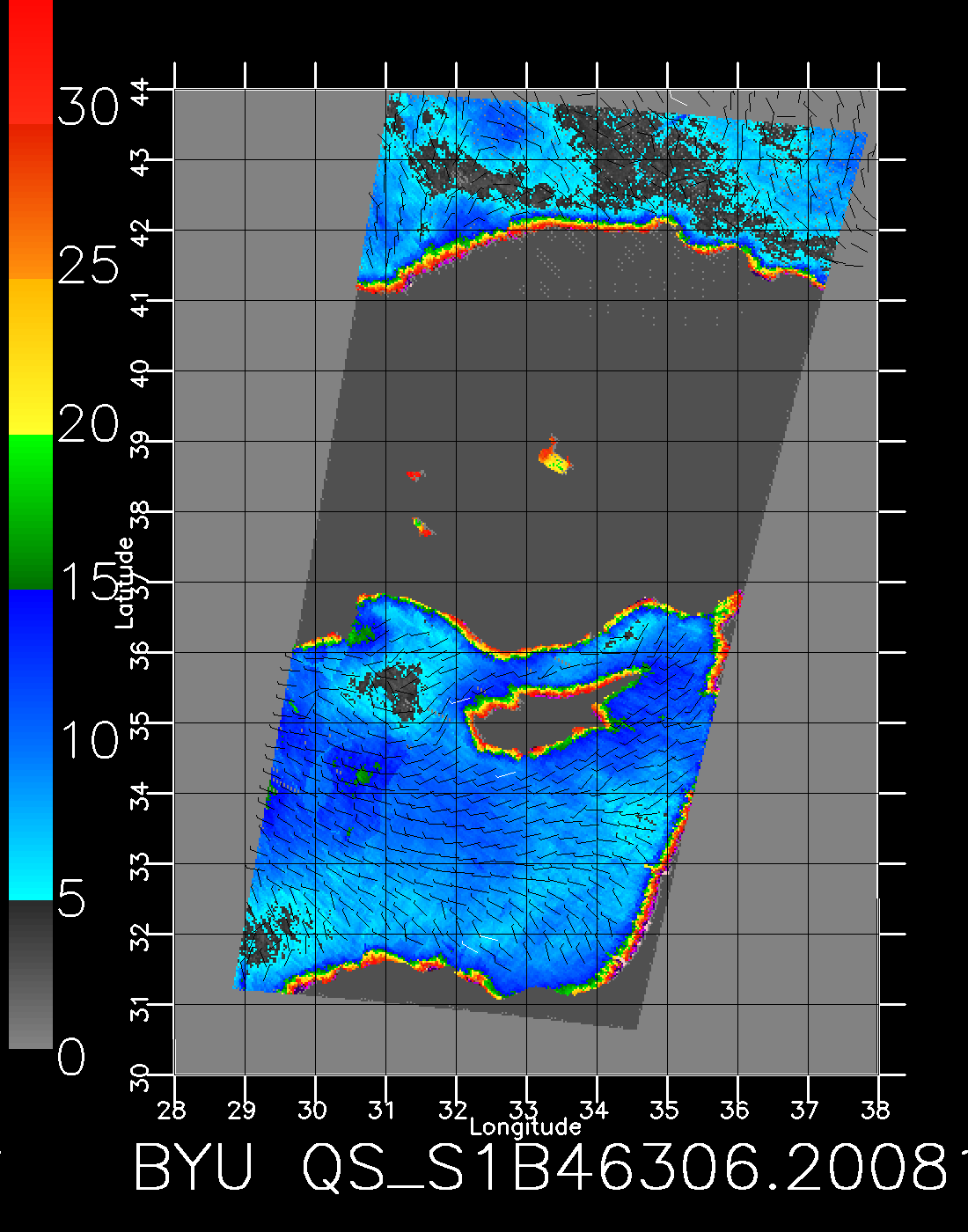The width and height of the screenshot is (968, 1232).
Task: Click the colorbar scale label "0"
Action: coord(72,1057)
